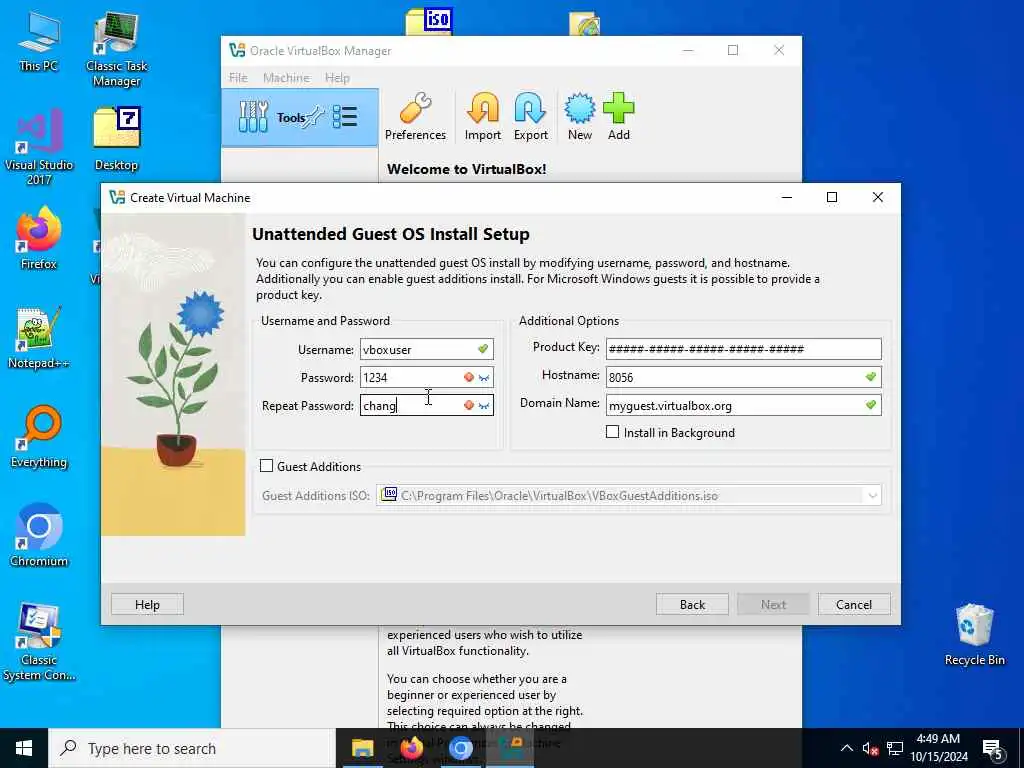Open Notepad++ desktop shortcut
1024x768 pixels.
(x=39, y=338)
